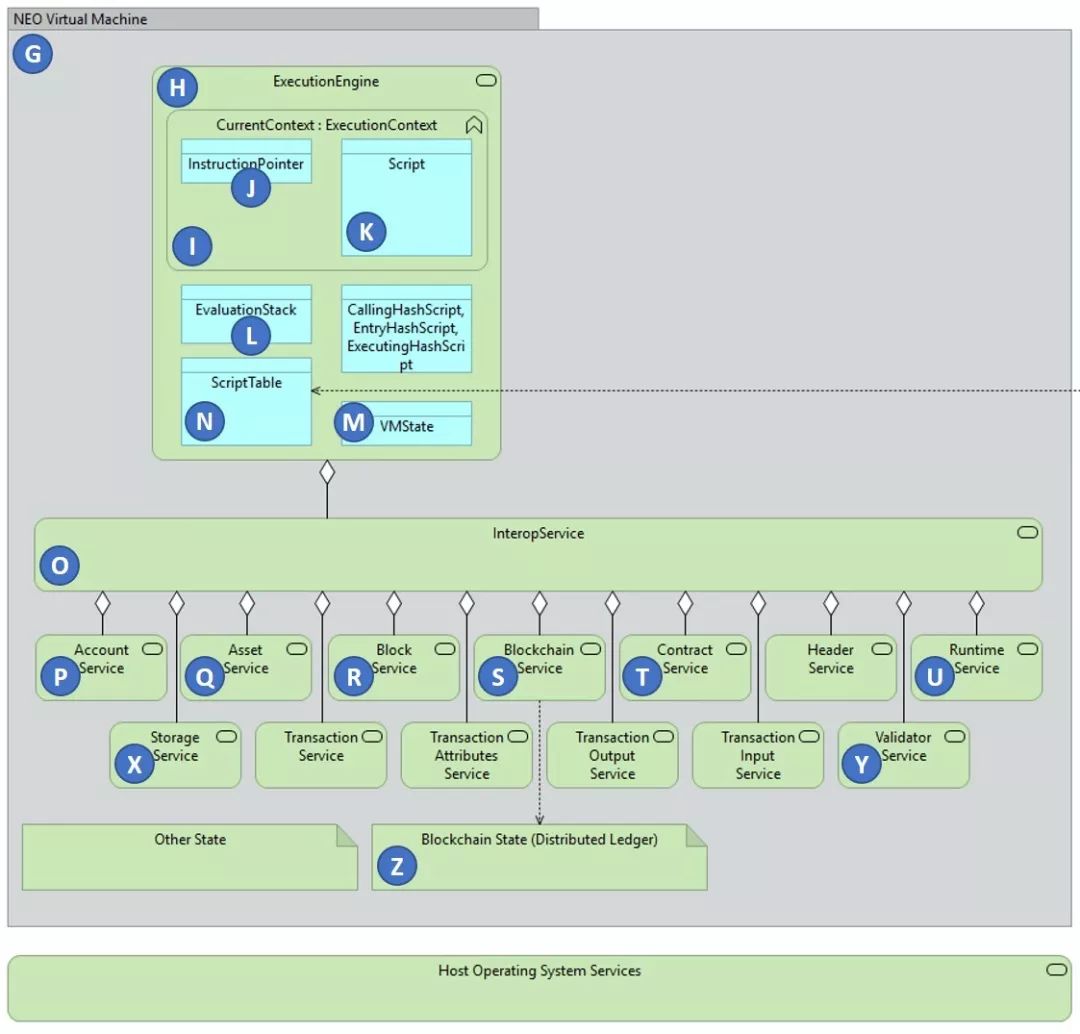Click the InteropService title text
Screen dimensions: 1080x1034
(x=538, y=533)
